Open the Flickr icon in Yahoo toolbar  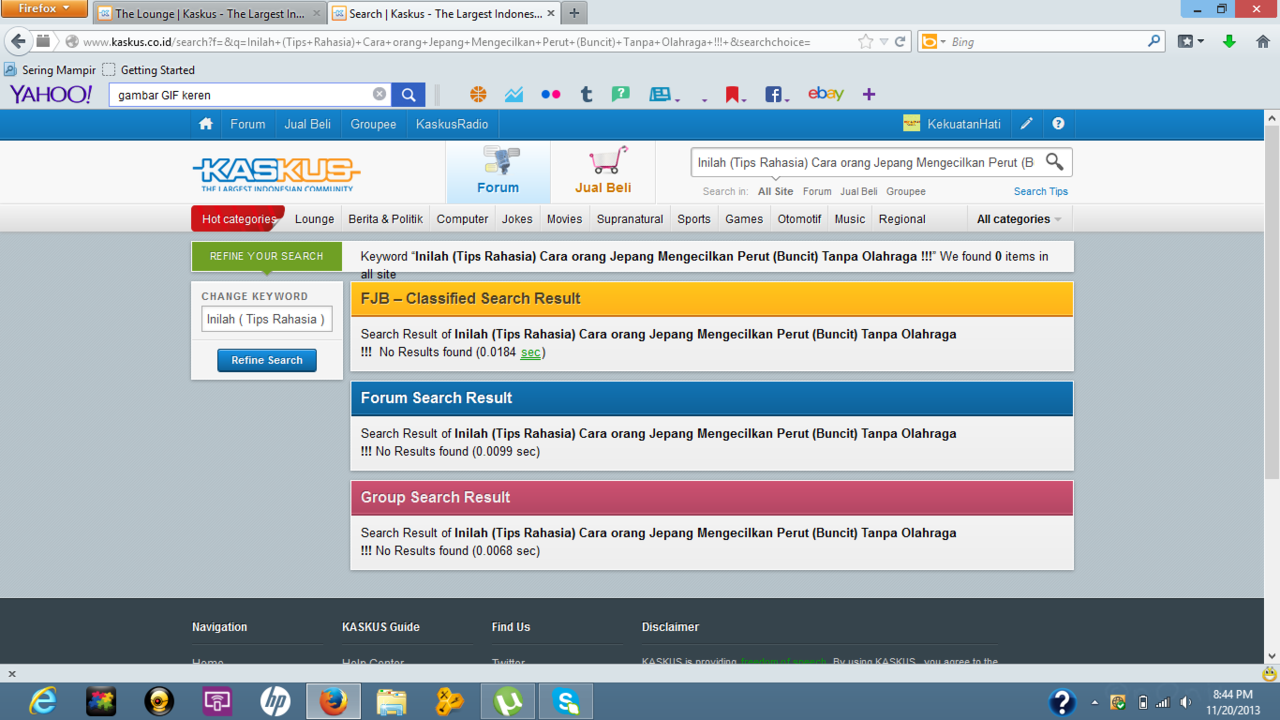coord(550,94)
